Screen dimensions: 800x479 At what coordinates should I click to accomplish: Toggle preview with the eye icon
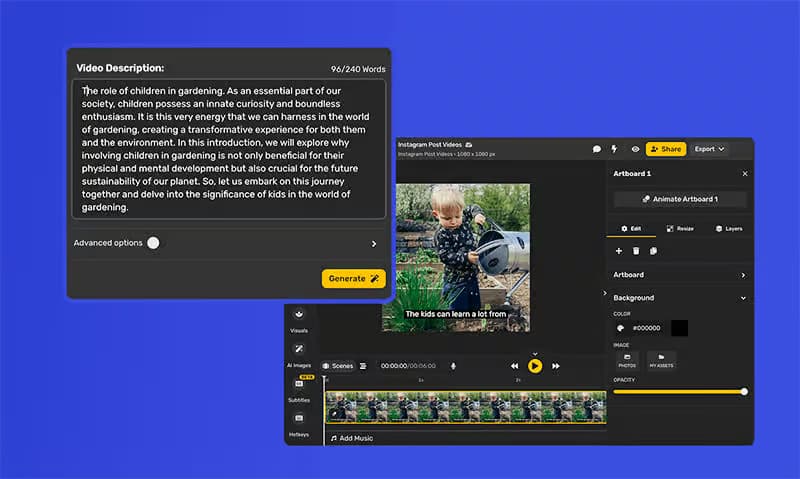click(635, 149)
